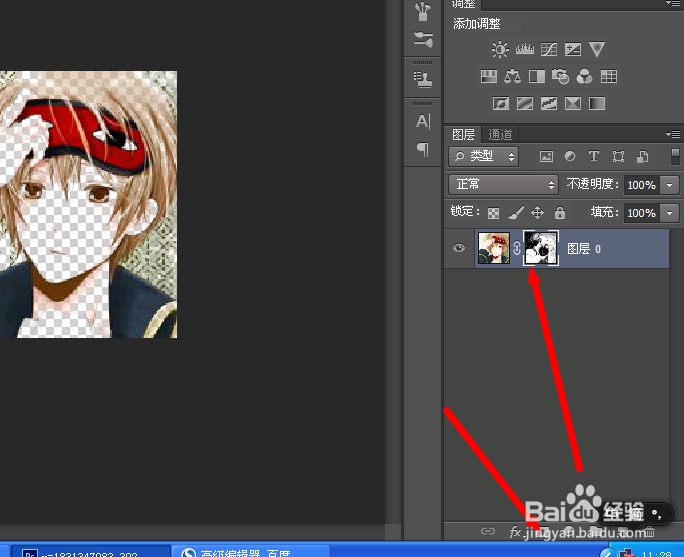Switch to the 通道 tab
This screenshot has width=684, height=557.
coord(500,135)
